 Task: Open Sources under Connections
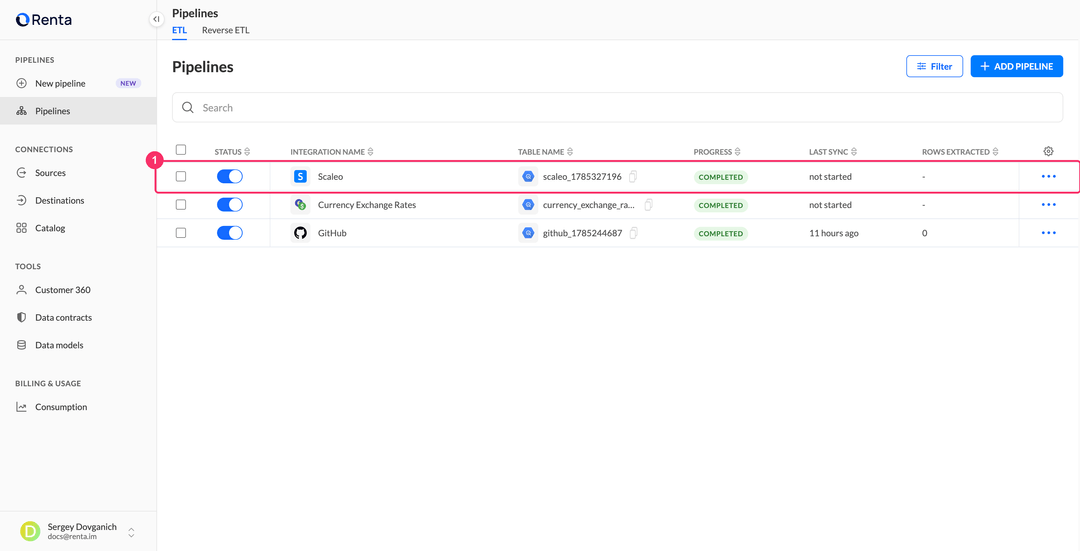point(78,173)
